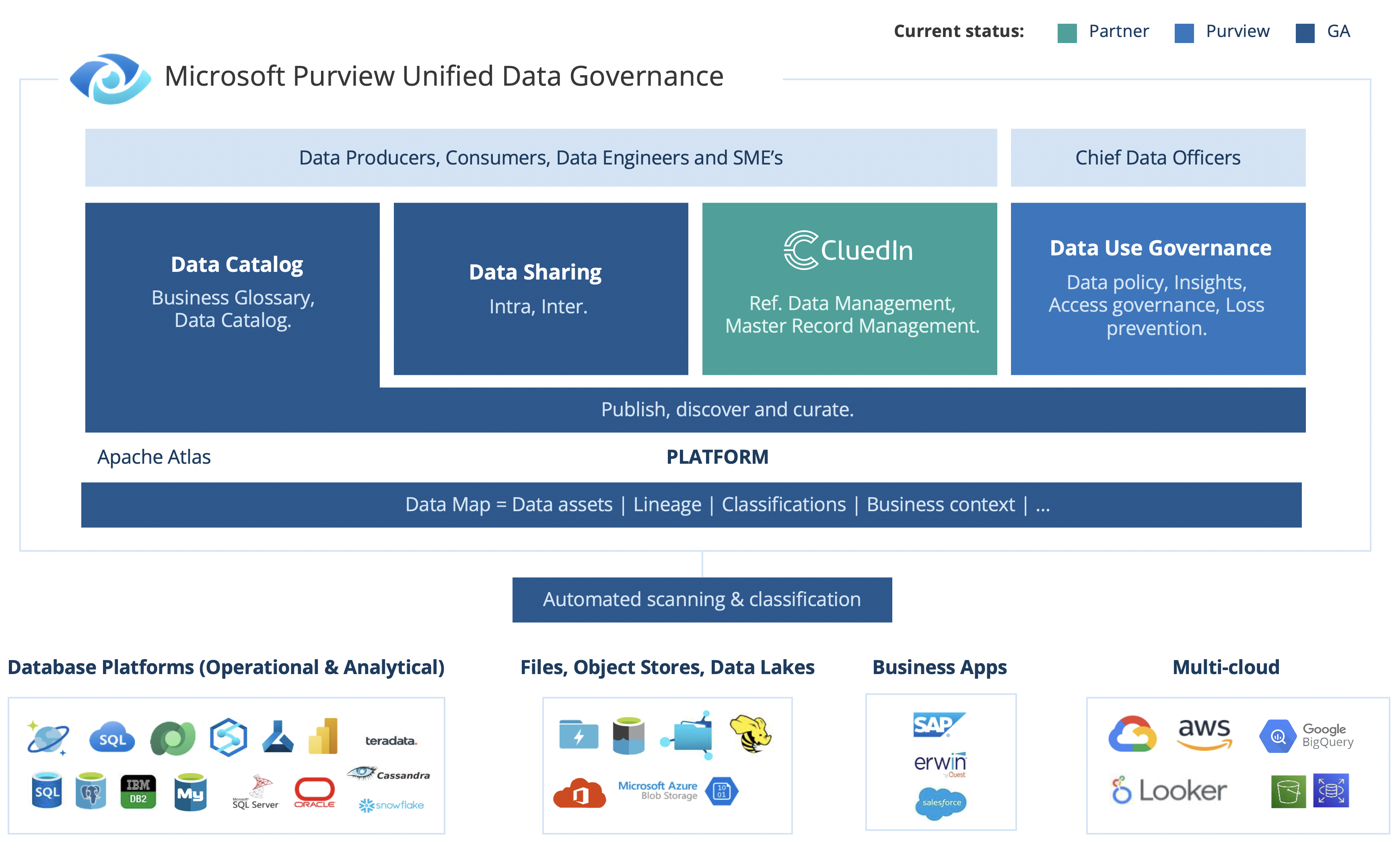Click the green Dataverse swirl icon
1400x843 pixels.
click(x=173, y=738)
